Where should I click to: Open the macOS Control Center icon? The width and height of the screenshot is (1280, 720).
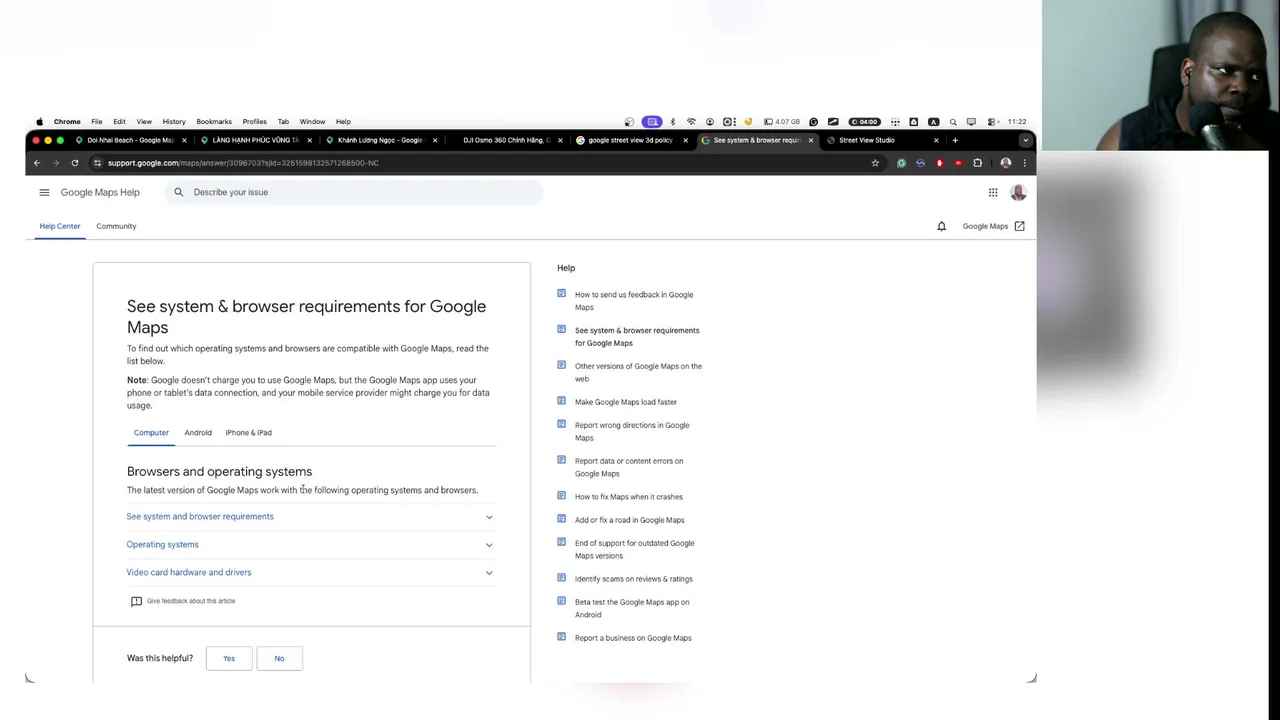tap(992, 122)
